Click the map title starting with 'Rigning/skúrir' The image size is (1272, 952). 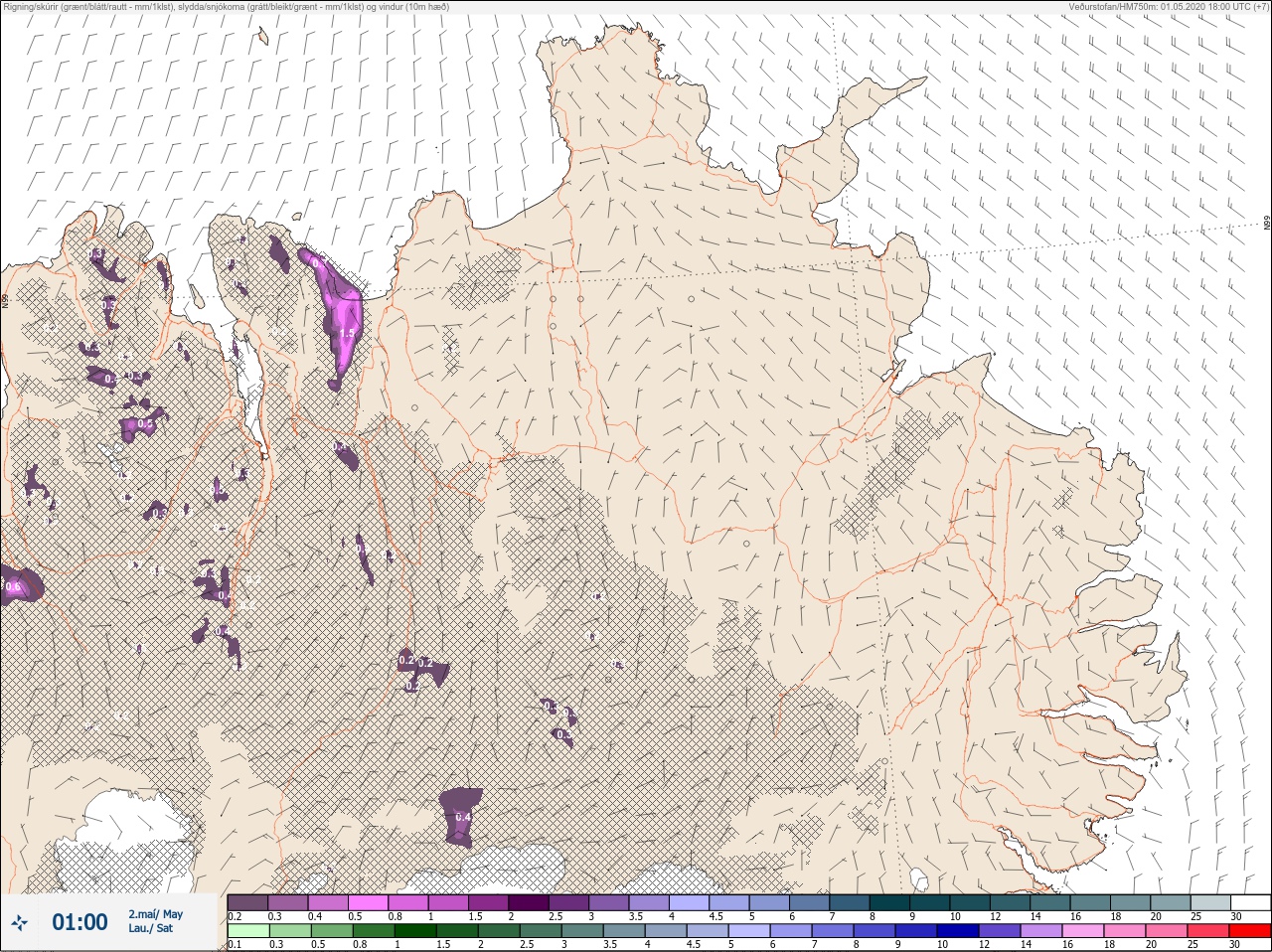click(x=227, y=7)
